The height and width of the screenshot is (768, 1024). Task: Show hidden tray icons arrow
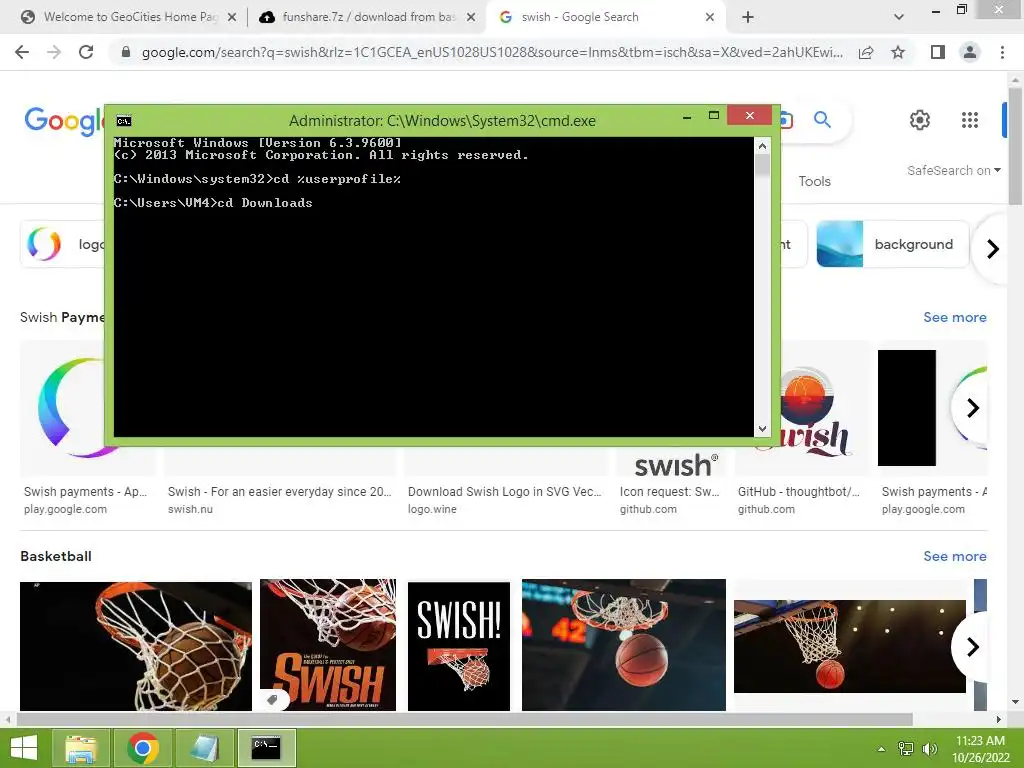882,749
